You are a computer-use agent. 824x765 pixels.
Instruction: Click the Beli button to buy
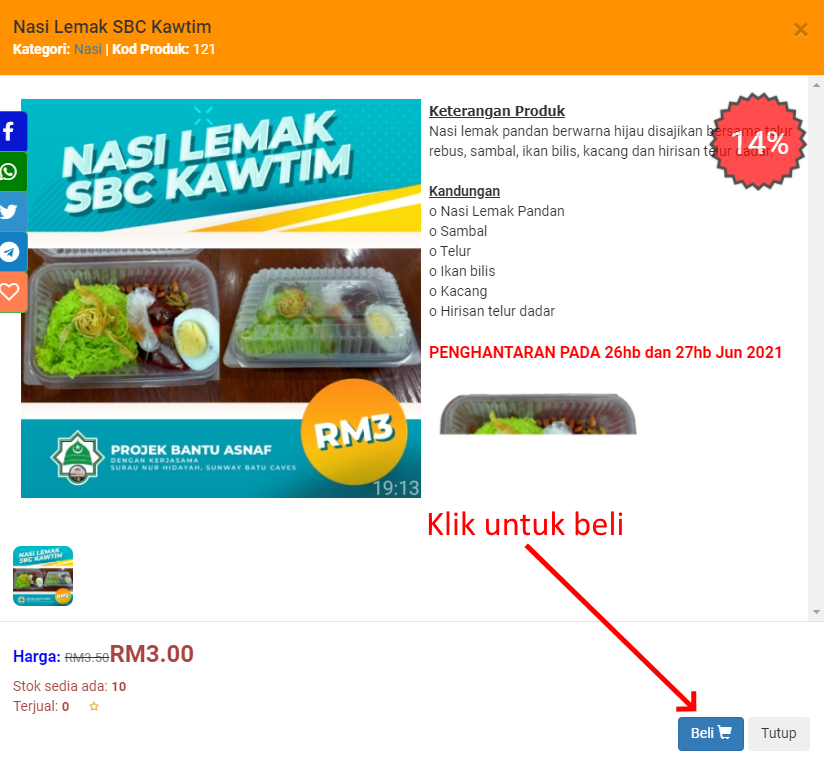710,733
